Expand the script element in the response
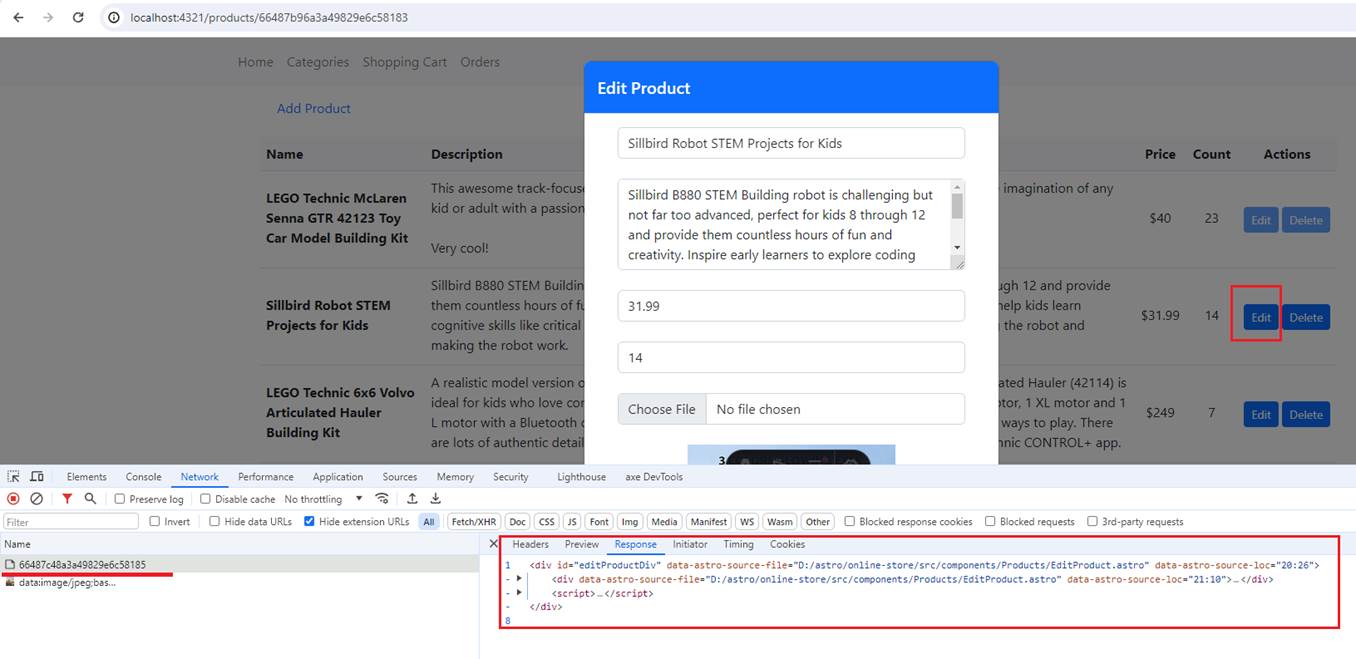 point(519,593)
